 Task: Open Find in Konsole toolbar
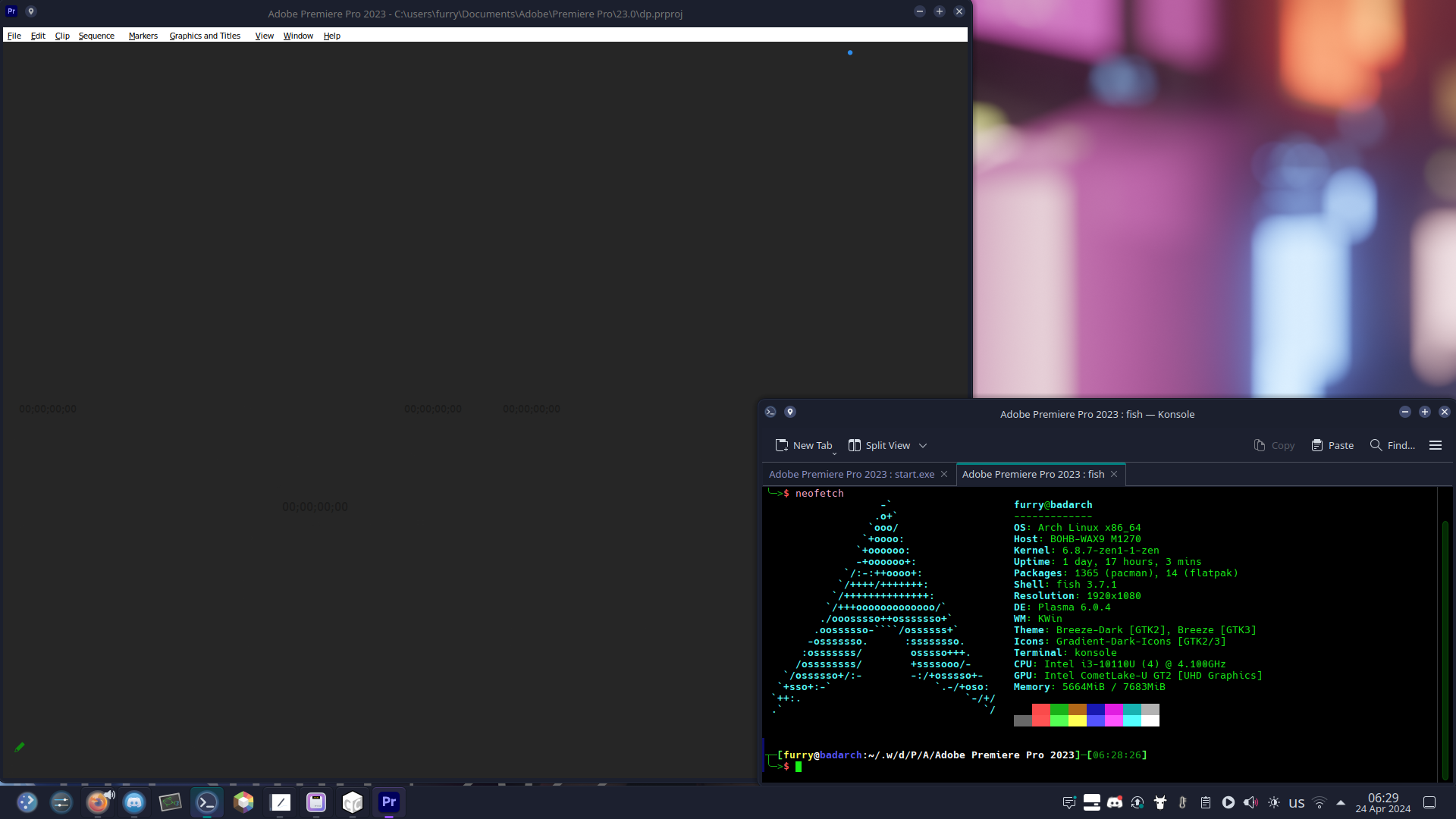click(1392, 445)
